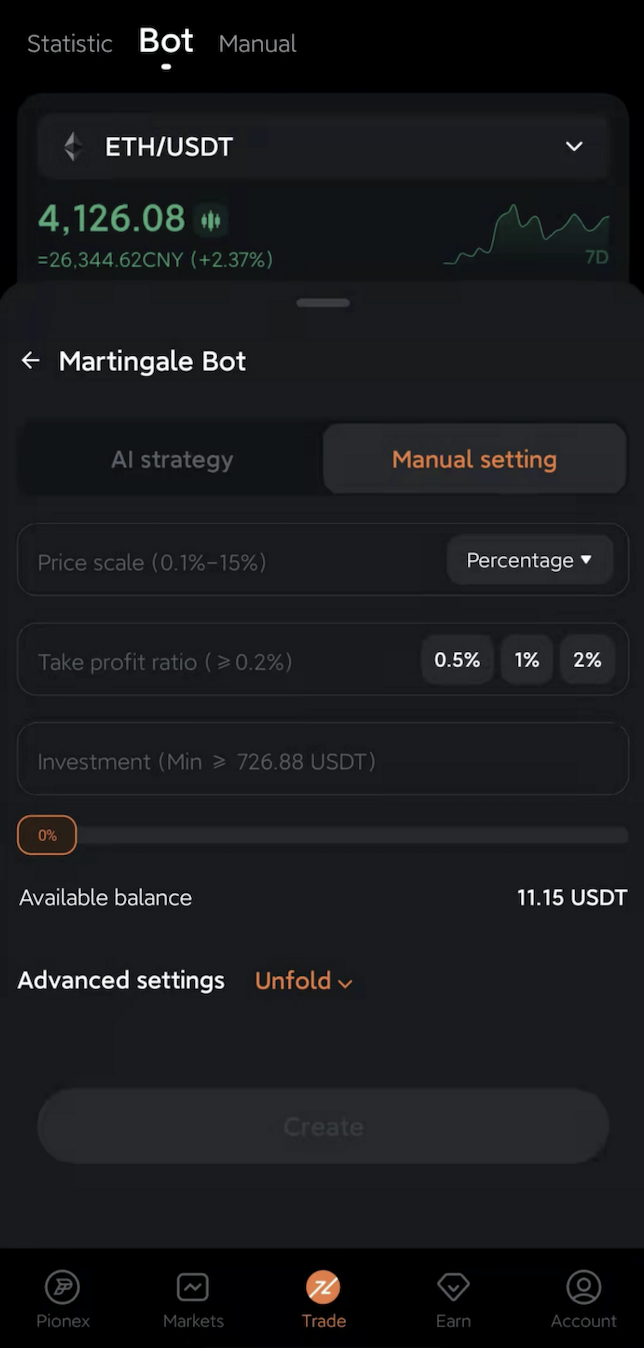Open the Earn section icon
Viewport: 644px width, 1348px height.
click(453, 1287)
